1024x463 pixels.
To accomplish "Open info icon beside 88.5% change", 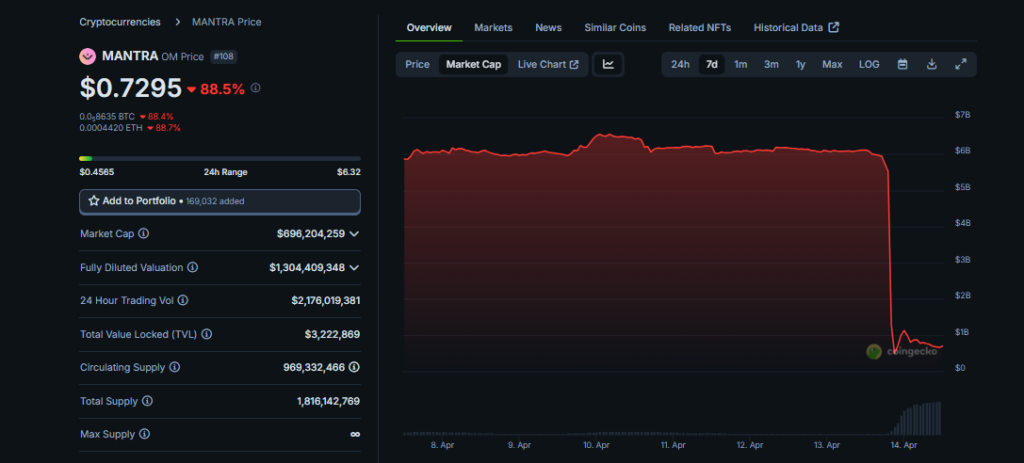I will click(255, 88).
